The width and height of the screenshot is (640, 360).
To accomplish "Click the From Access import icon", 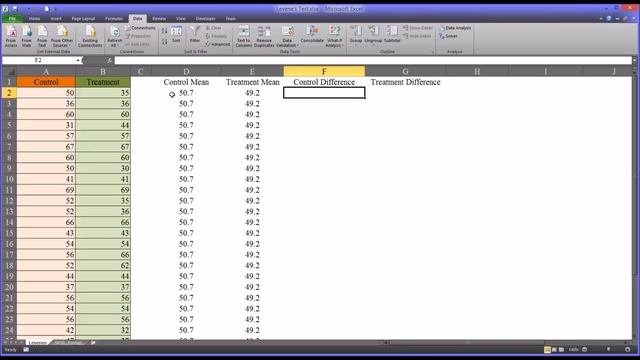I will 11,36.
